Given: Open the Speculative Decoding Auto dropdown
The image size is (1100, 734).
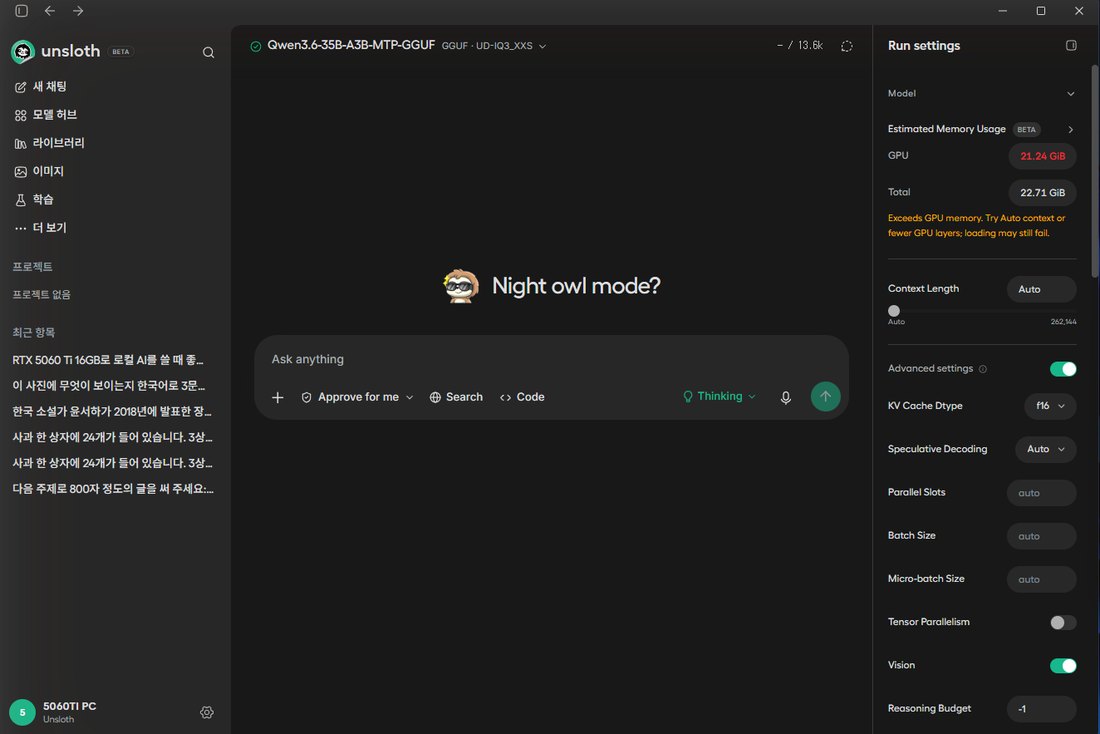Looking at the screenshot, I should pyautogui.click(x=1045, y=449).
